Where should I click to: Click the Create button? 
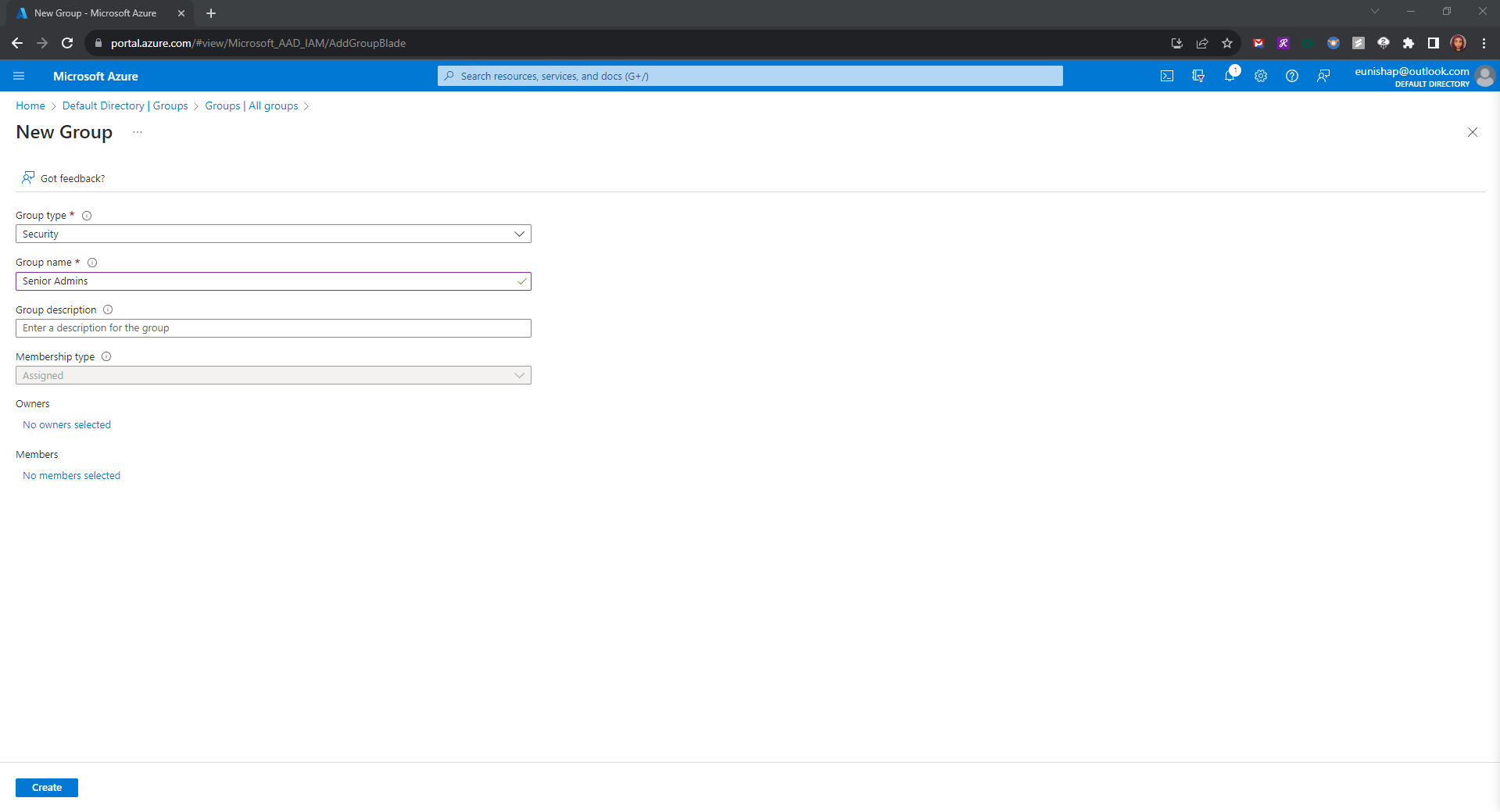47,787
